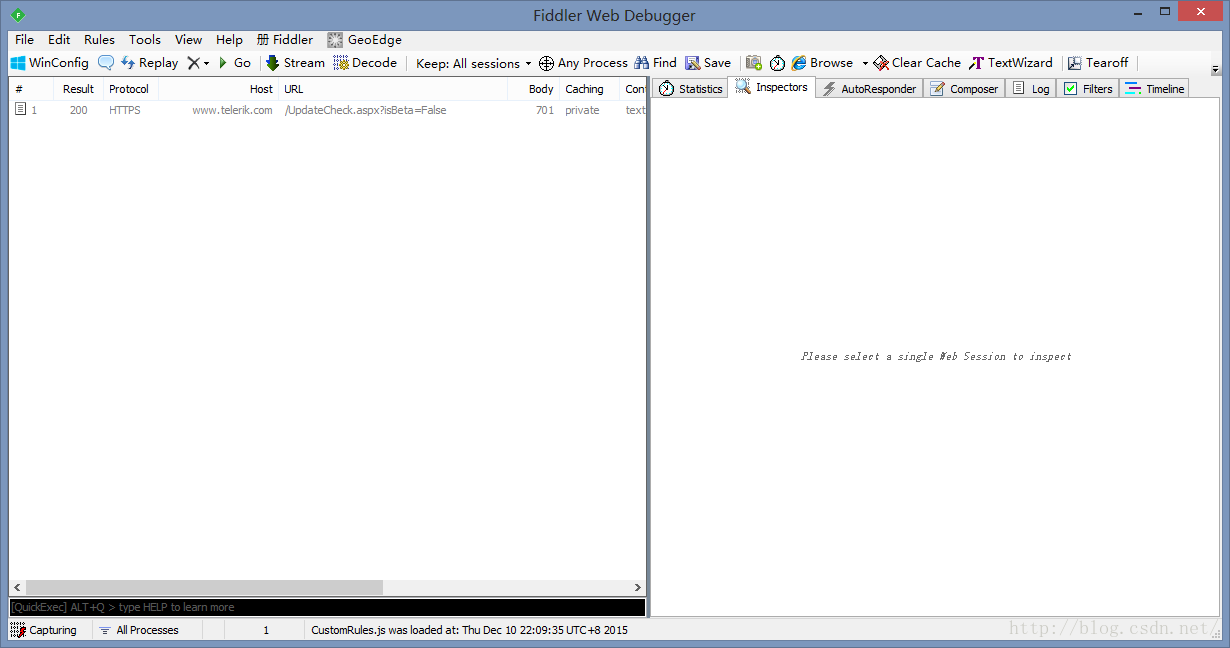Click the HTTPS protocol cell
Screen dimensions: 1230x648
(x=125, y=111)
